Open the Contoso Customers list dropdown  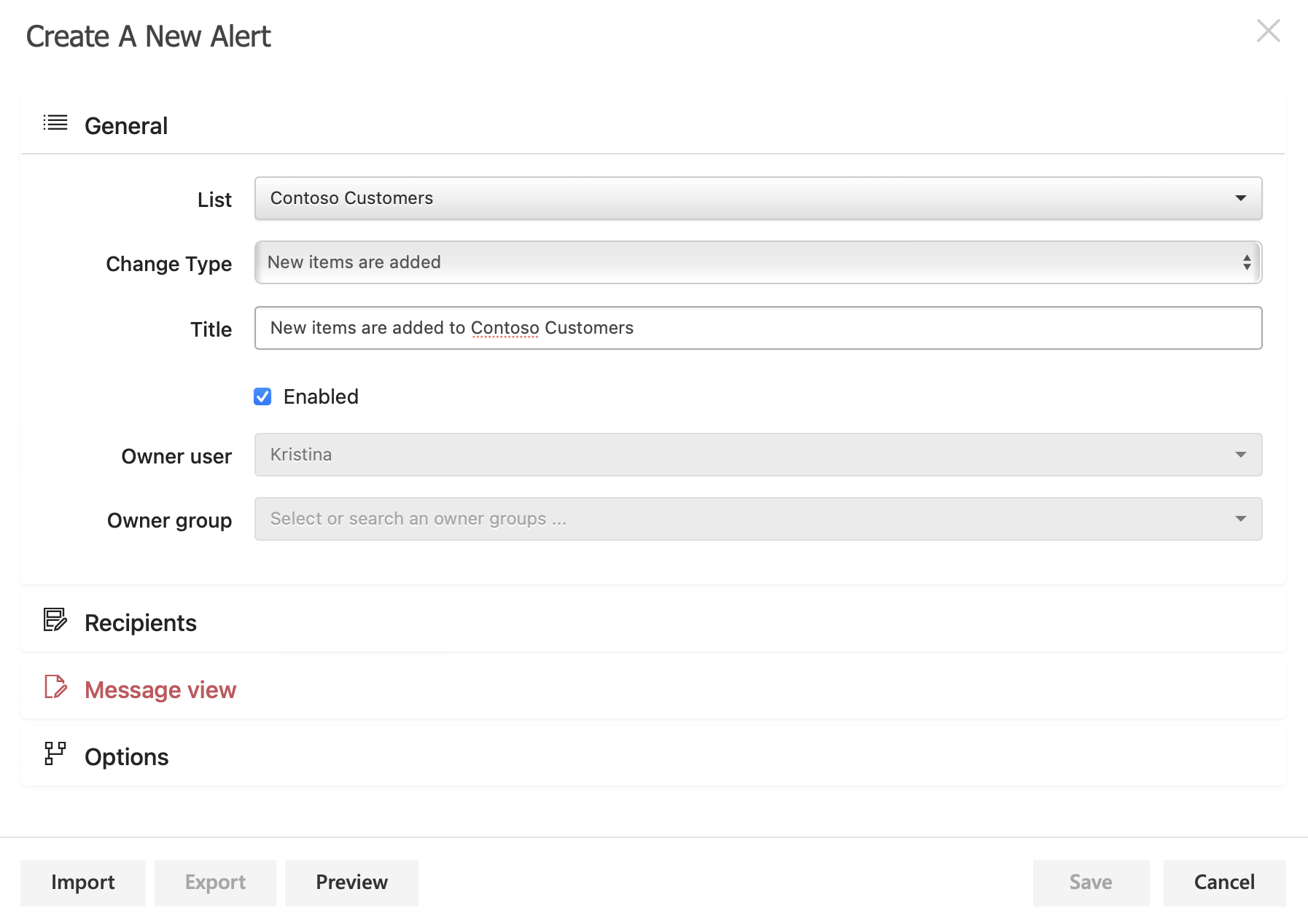758,197
